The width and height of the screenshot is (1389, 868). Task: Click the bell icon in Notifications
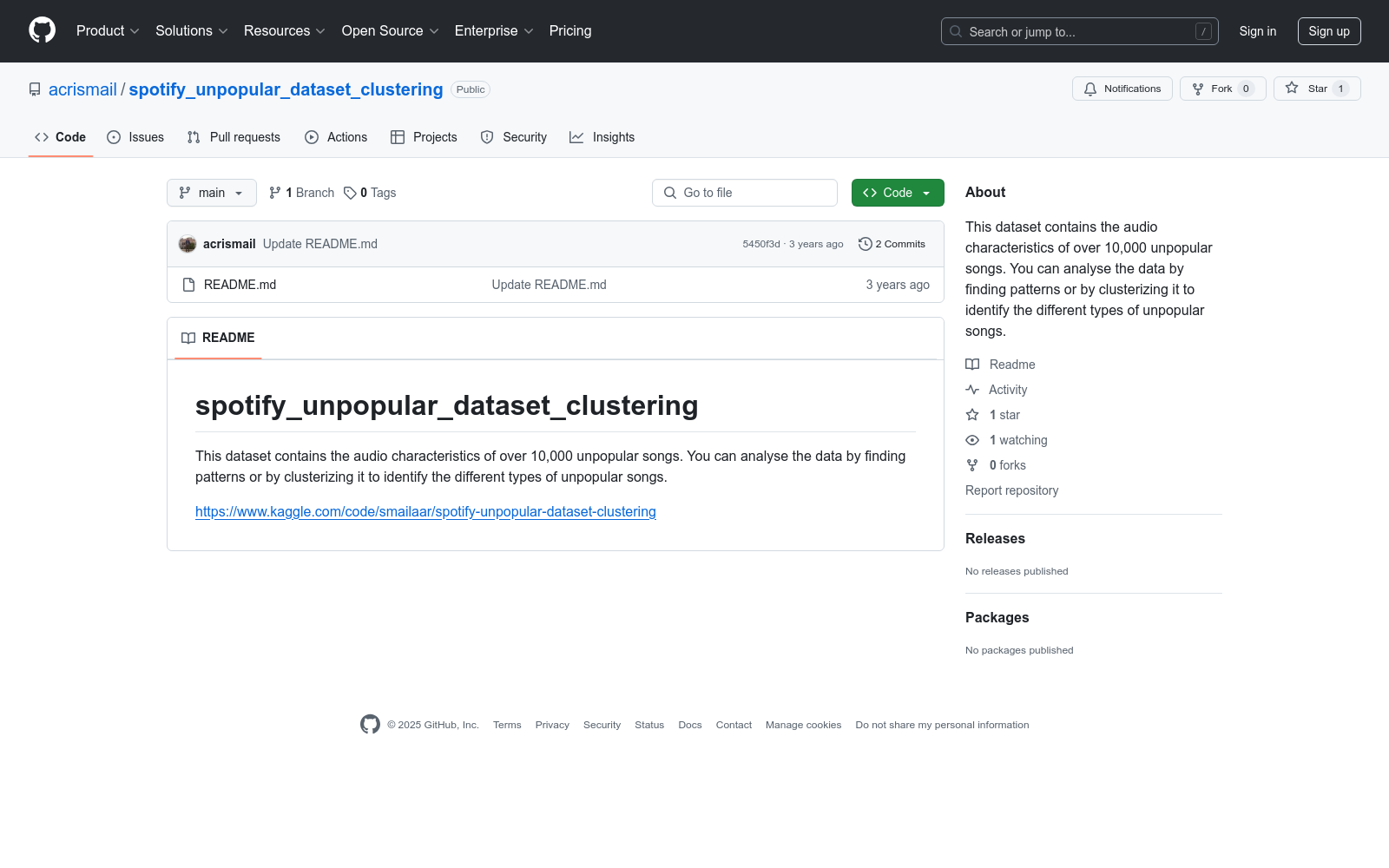[x=1090, y=89]
